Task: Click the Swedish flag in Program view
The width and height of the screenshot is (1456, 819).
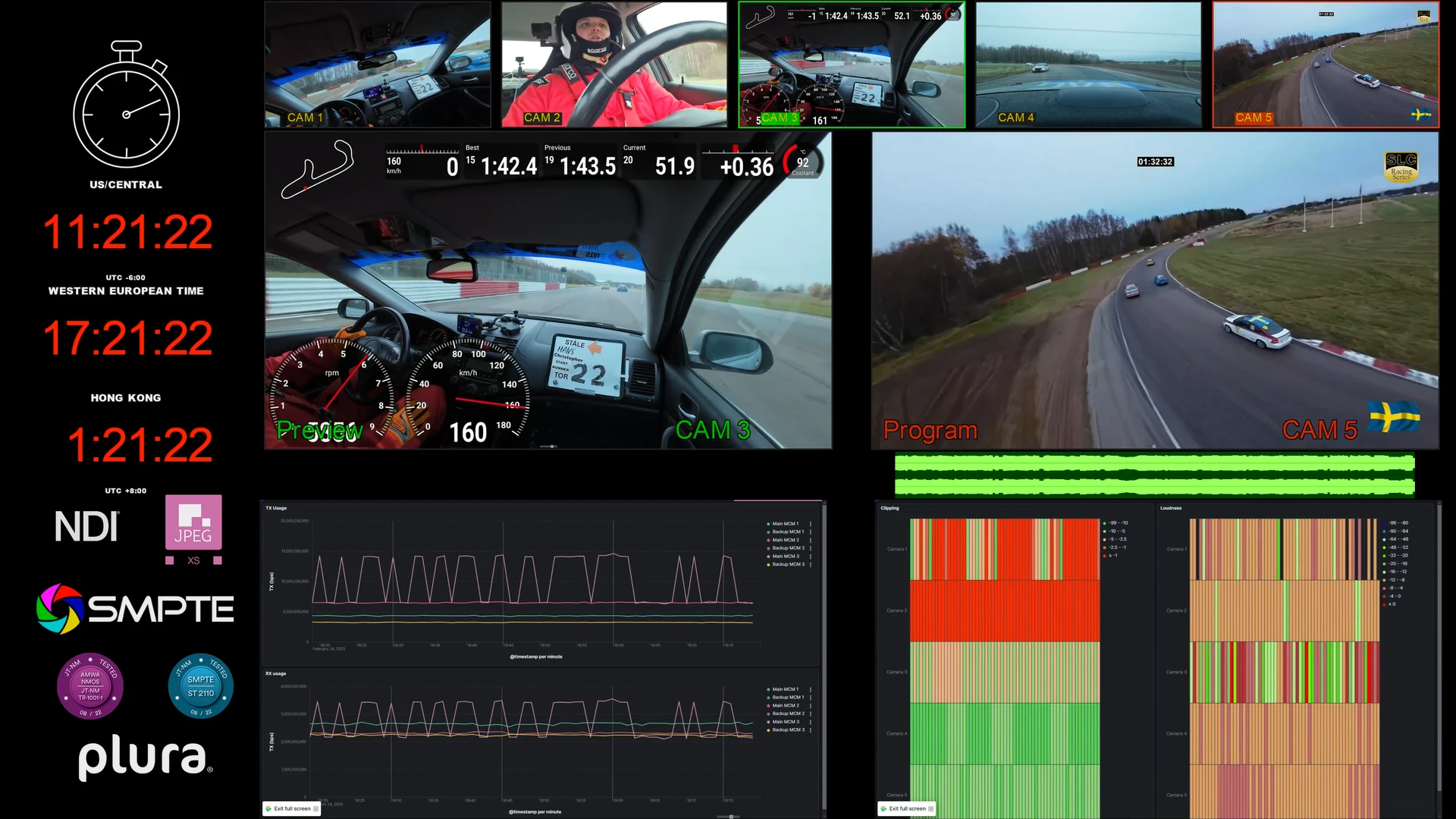Action: pyautogui.click(x=1394, y=416)
